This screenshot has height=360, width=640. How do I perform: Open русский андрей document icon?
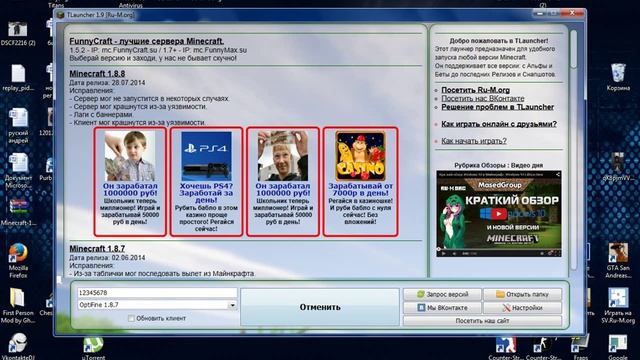18,125
